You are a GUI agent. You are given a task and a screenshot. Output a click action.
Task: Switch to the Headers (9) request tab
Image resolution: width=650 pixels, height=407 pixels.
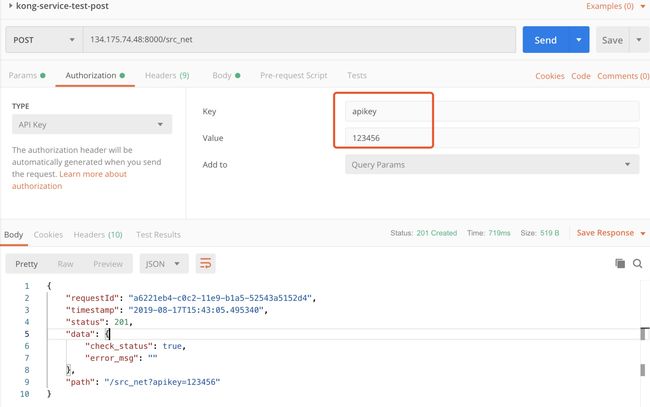[x=167, y=75]
